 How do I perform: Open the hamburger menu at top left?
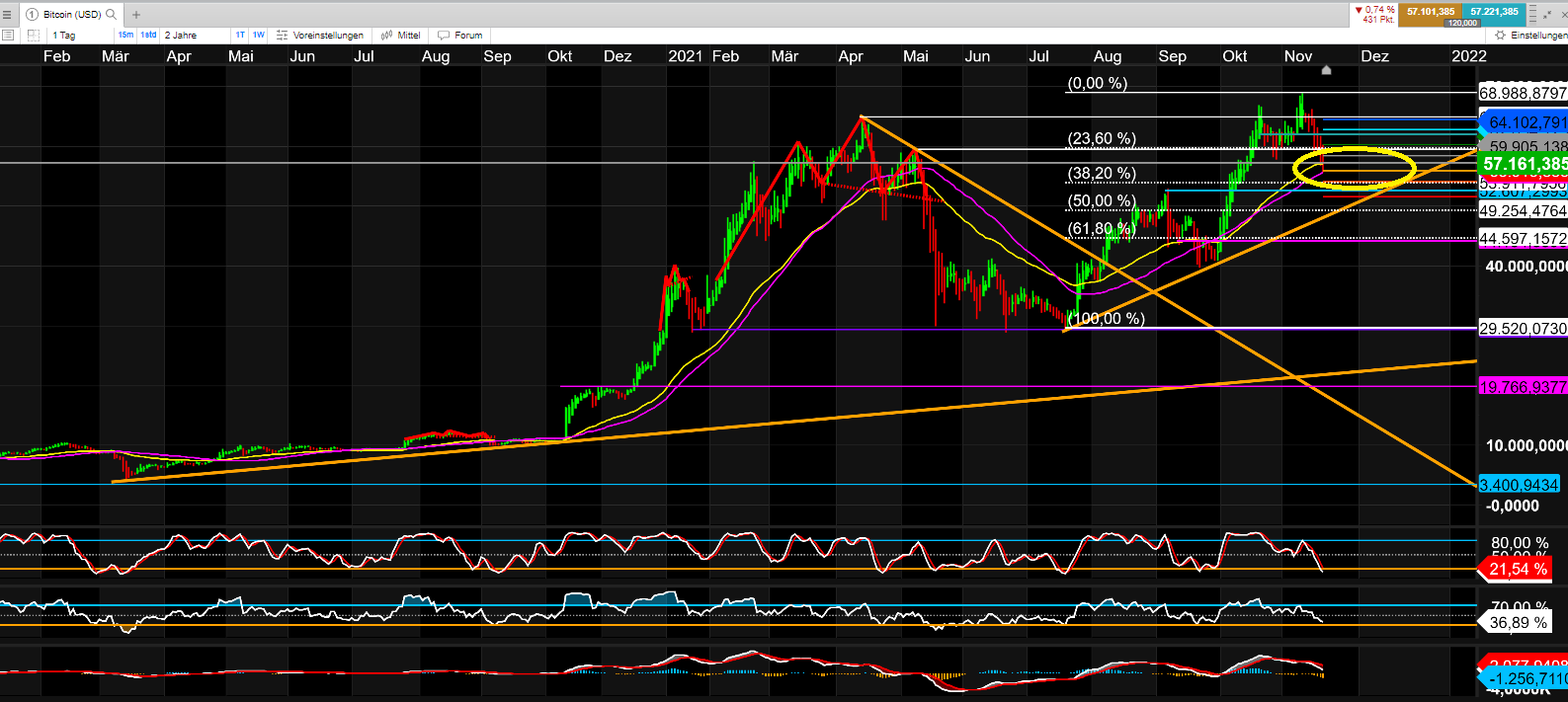point(8,15)
